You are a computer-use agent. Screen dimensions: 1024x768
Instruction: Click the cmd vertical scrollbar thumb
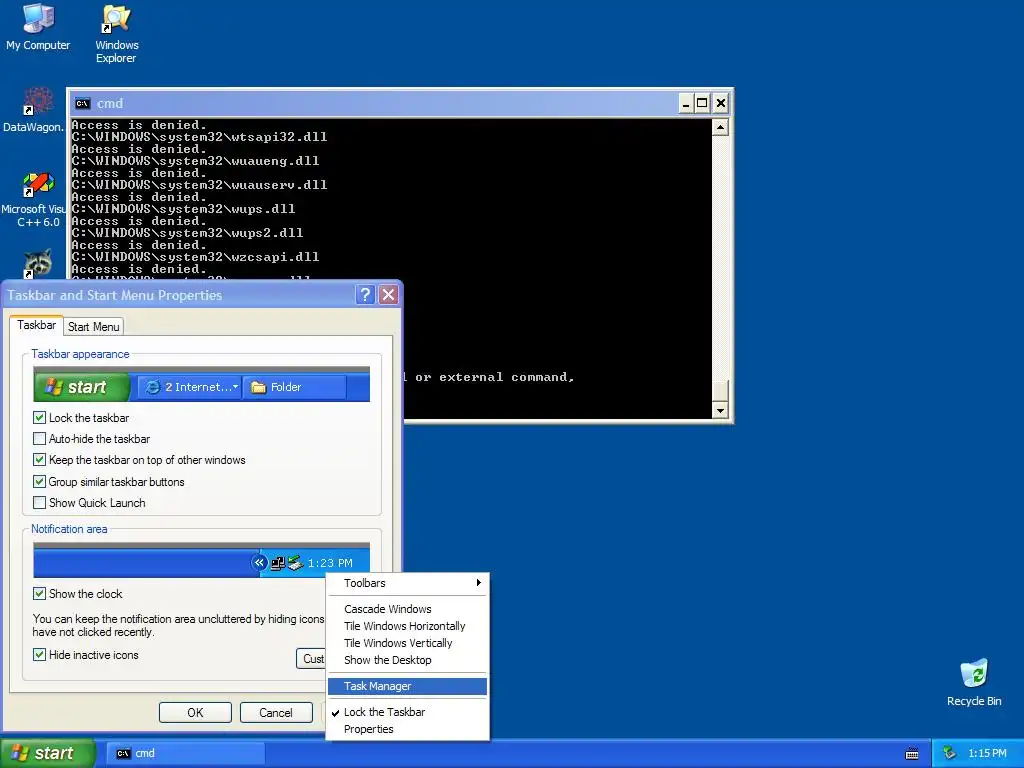[x=720, y=391]
